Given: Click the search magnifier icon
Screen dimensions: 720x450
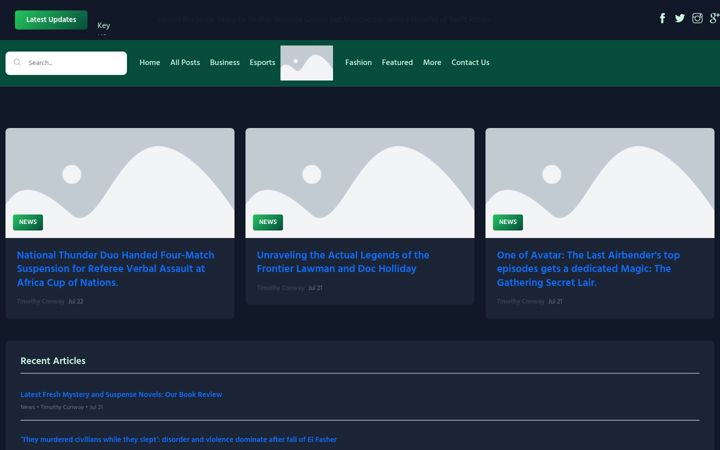Looking at the screenshot, I should tap(17, 62).
